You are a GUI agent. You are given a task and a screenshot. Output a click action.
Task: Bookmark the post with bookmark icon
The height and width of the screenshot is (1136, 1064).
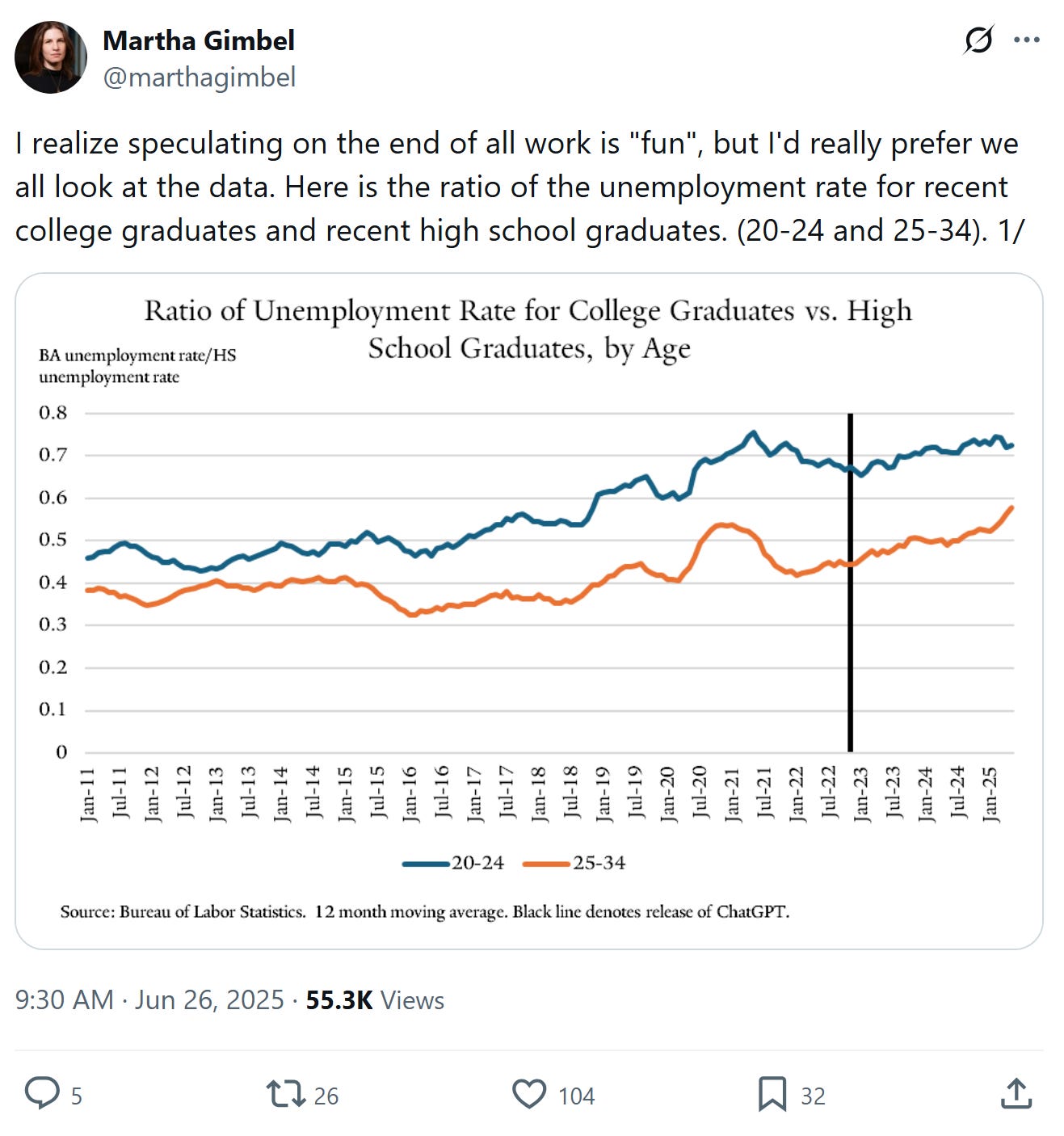pyautogui.click(x=772, y=1094)
